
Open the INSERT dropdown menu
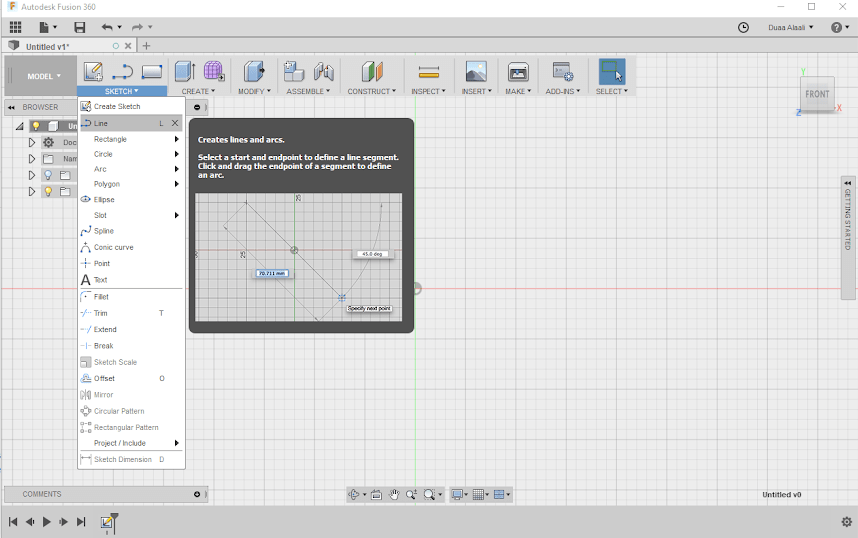point(477,91)
